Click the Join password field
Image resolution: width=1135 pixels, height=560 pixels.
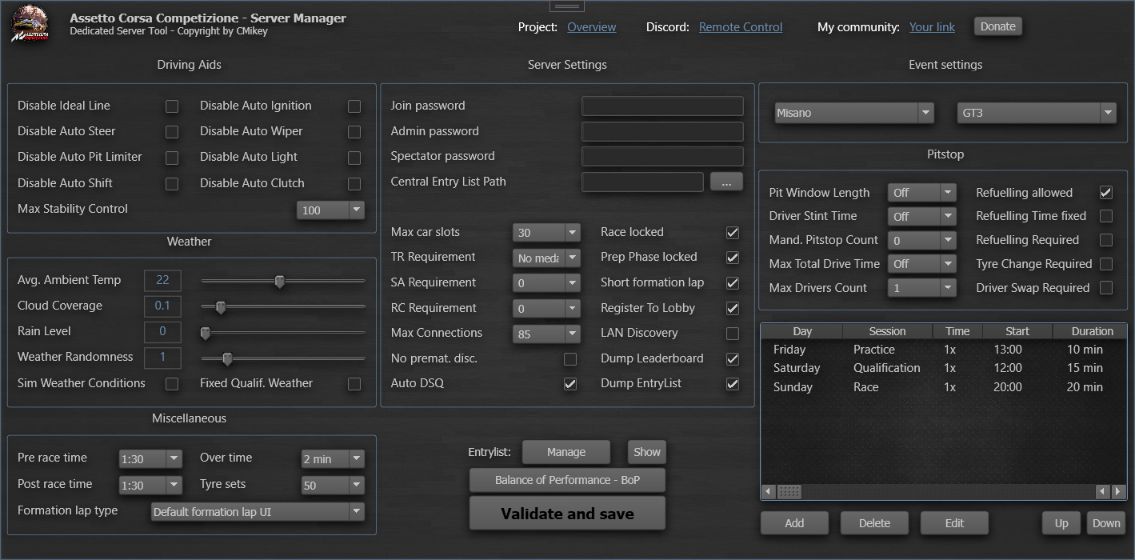click(x=662, y=106)
